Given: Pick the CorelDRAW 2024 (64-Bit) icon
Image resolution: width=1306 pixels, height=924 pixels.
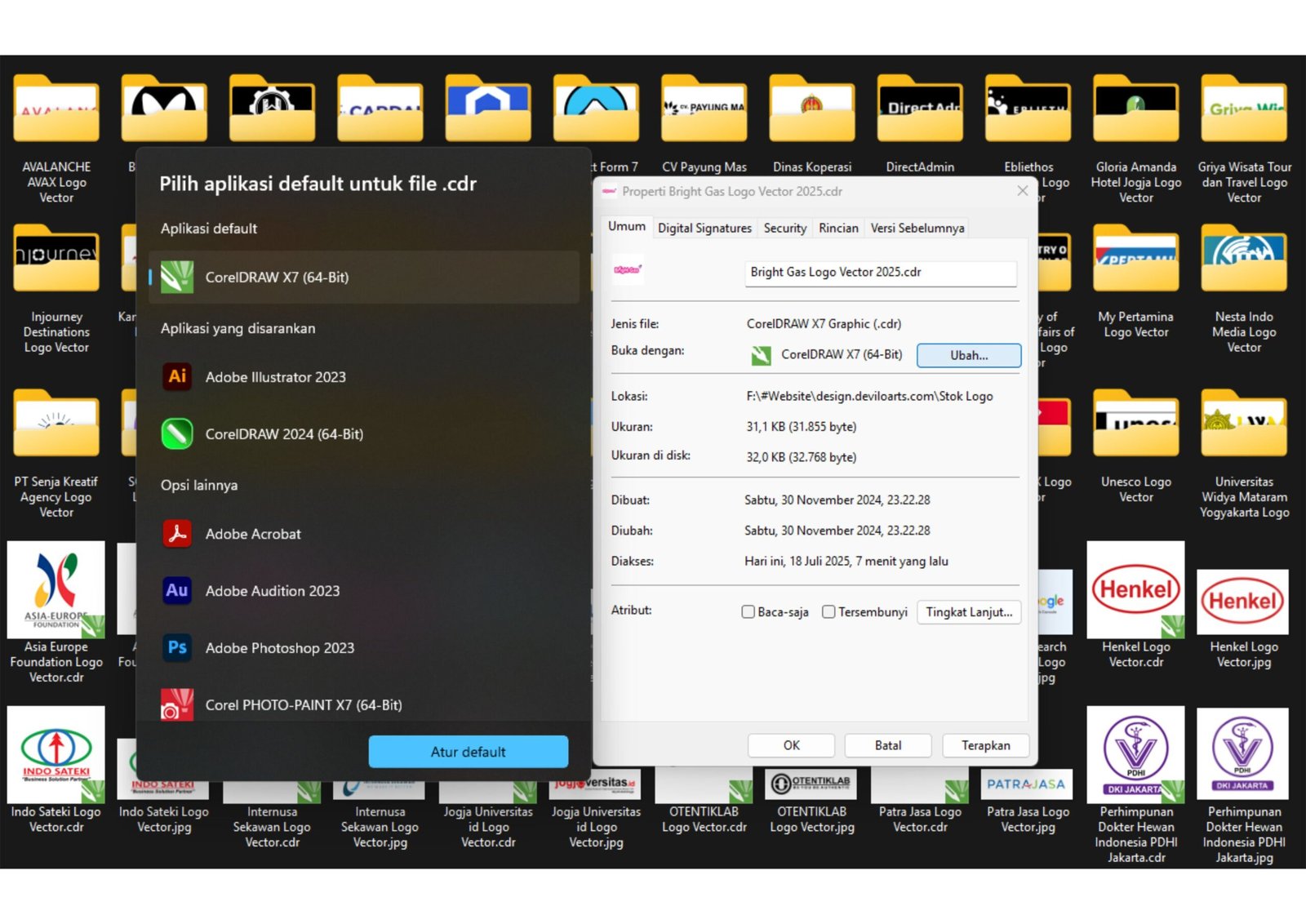Looking at the screenshot, I should point(177,434).
